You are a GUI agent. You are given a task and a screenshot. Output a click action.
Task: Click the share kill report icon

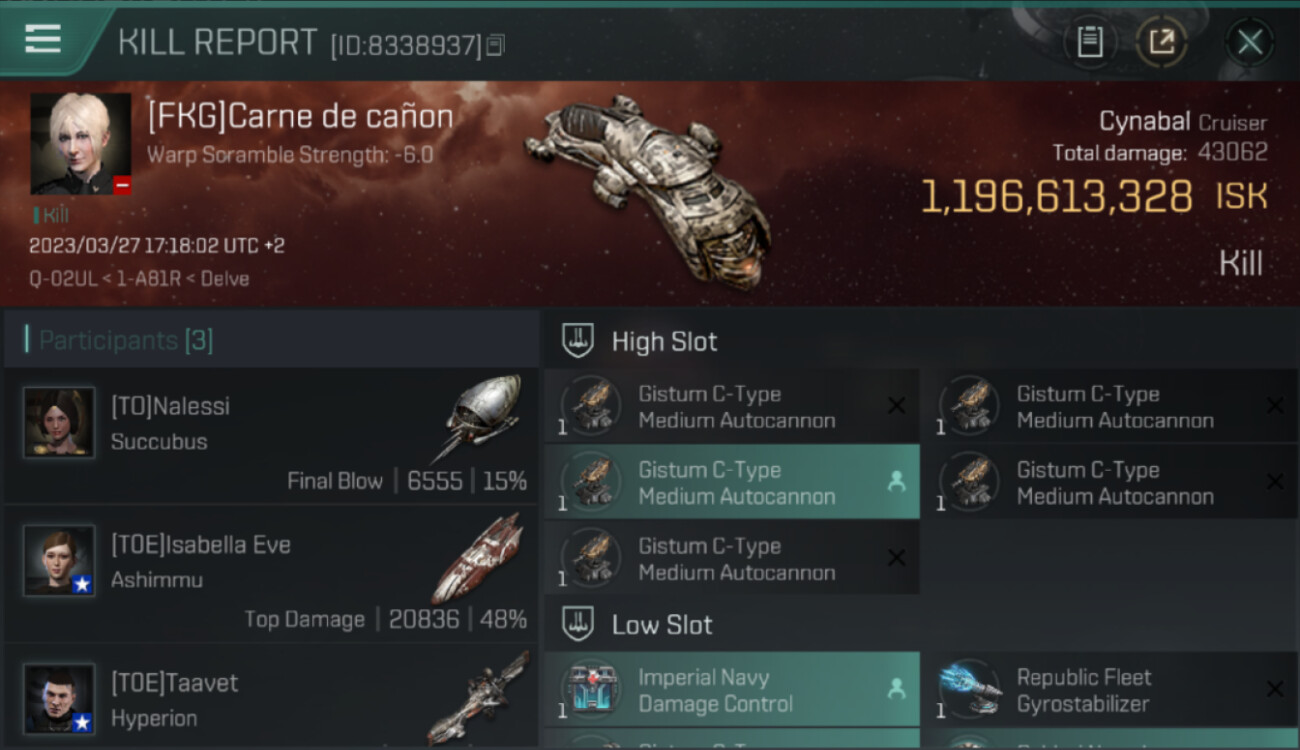pos(1161,42)
